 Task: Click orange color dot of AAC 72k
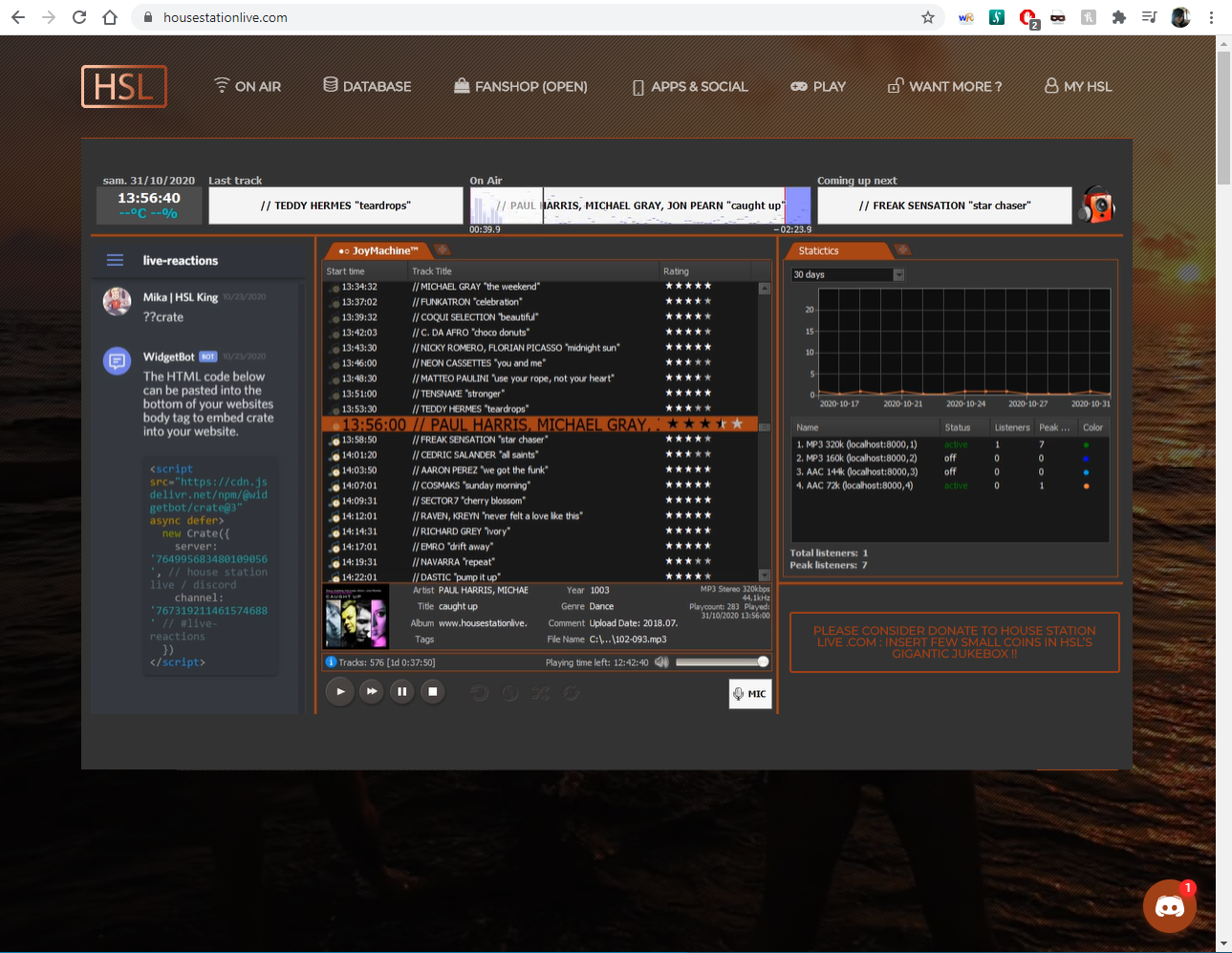1086,486
